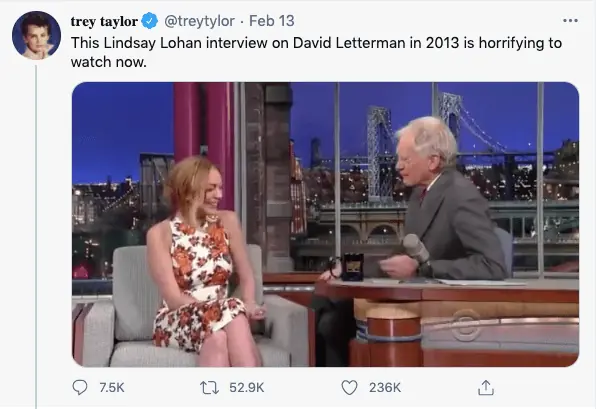
Task: Open the share upload icon
Action: point(485,387)
